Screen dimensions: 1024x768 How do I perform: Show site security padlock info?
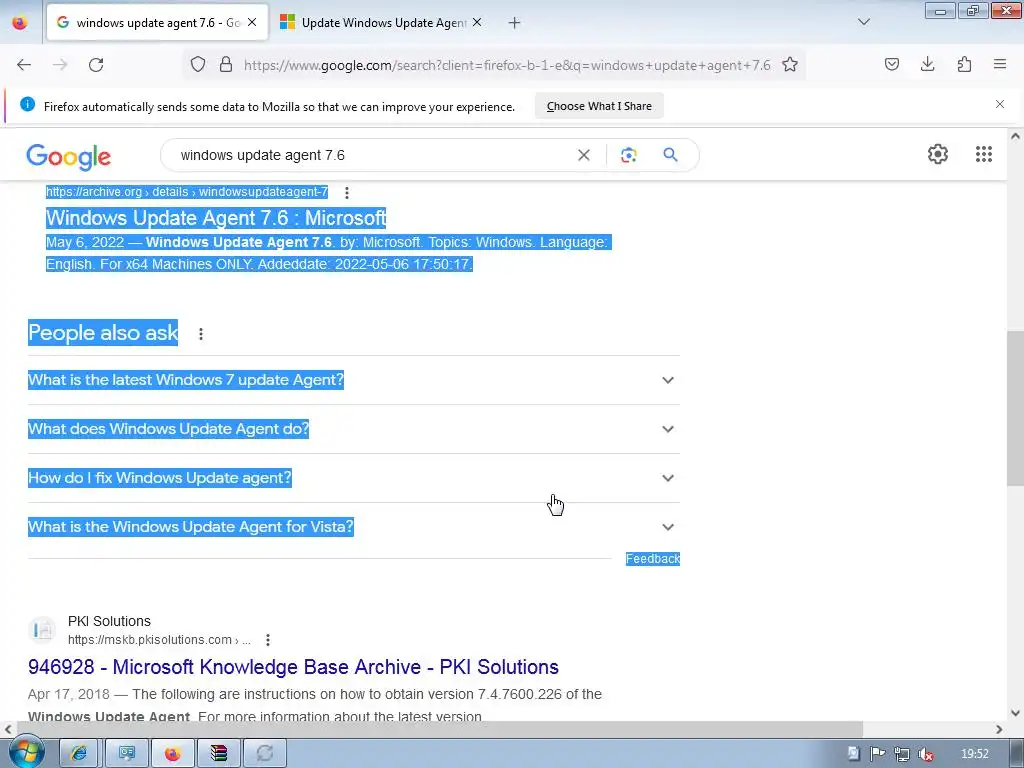(x=226, y=65)
